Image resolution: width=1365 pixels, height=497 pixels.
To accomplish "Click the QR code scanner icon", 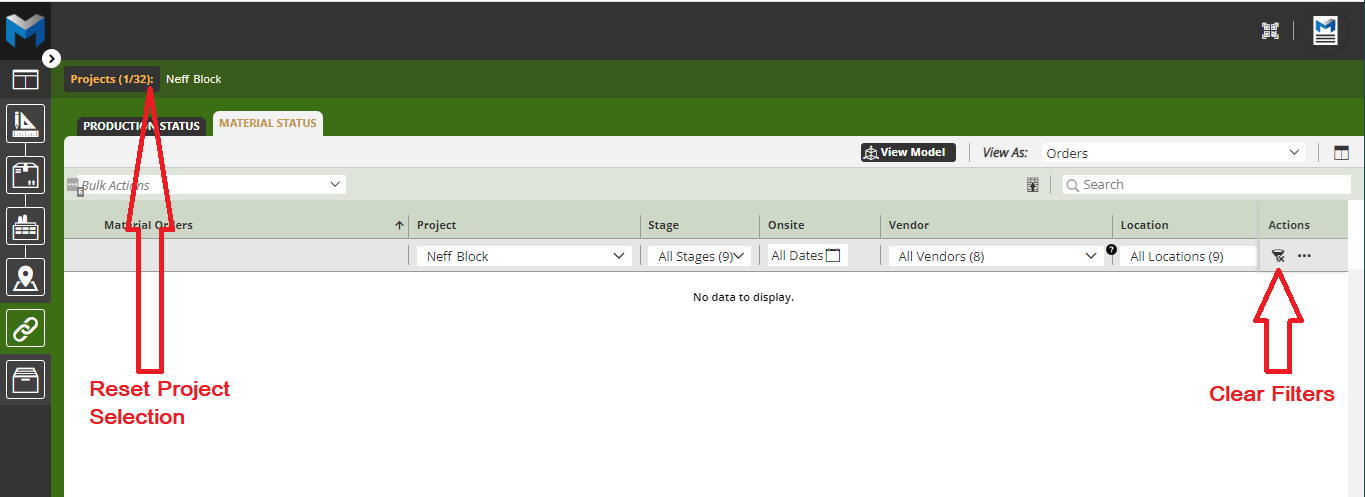I will pos(1271,31).
